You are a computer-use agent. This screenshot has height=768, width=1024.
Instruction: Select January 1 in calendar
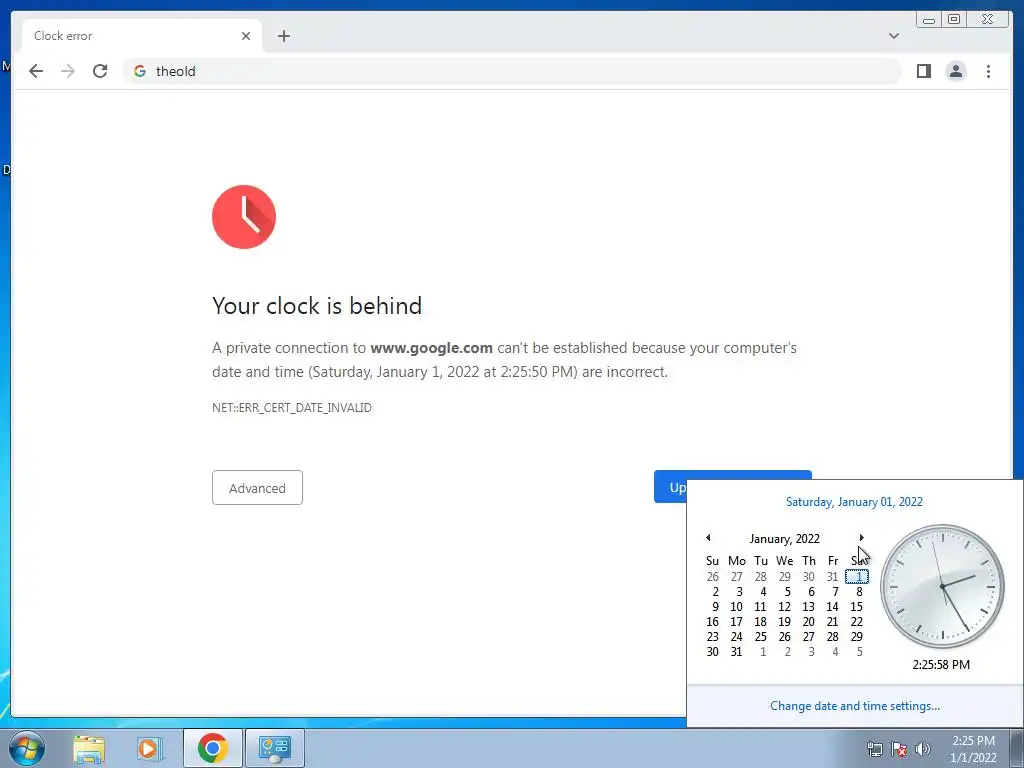tap(857, 577)
